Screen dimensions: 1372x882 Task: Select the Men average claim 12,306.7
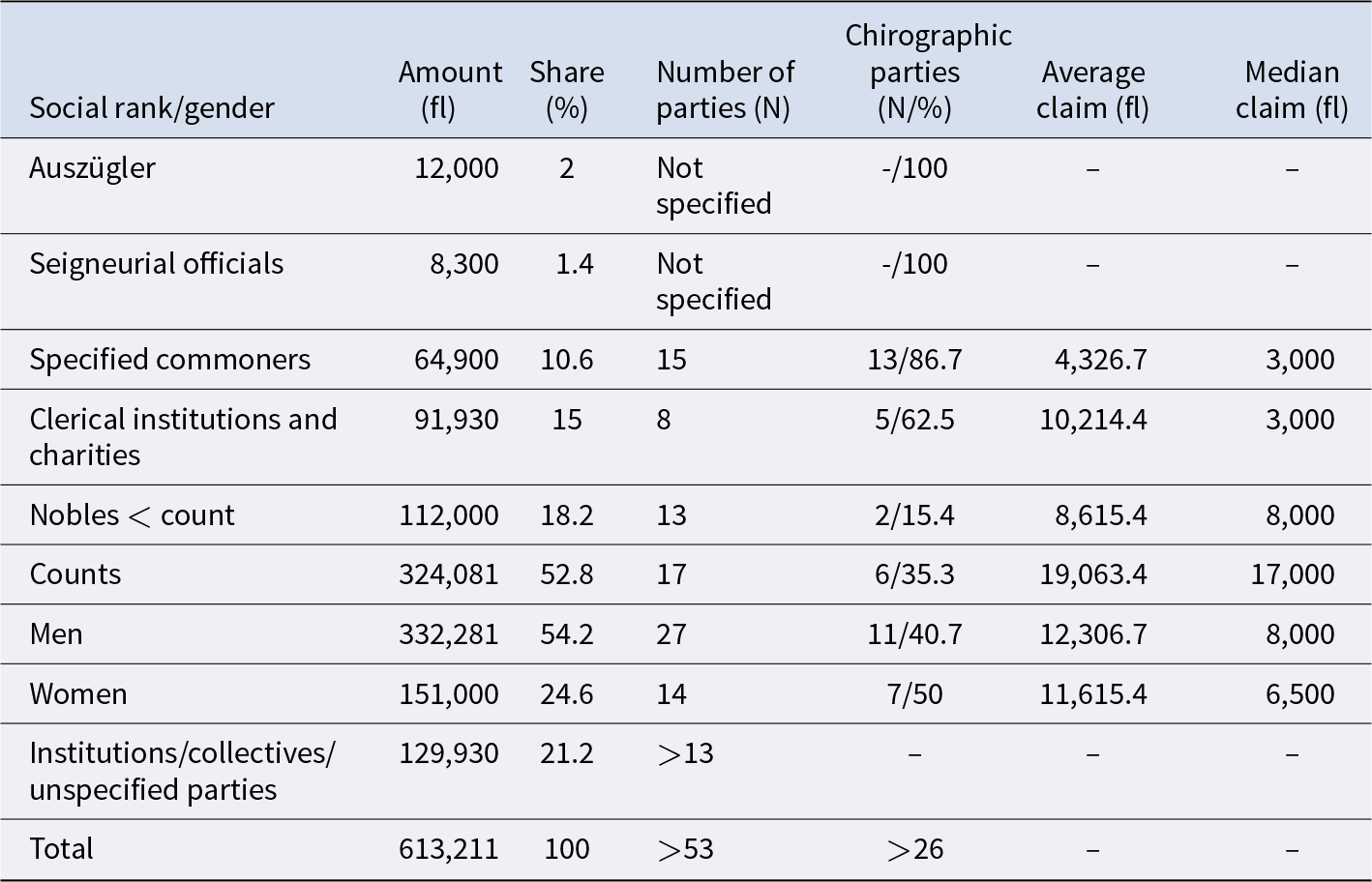1093,634
